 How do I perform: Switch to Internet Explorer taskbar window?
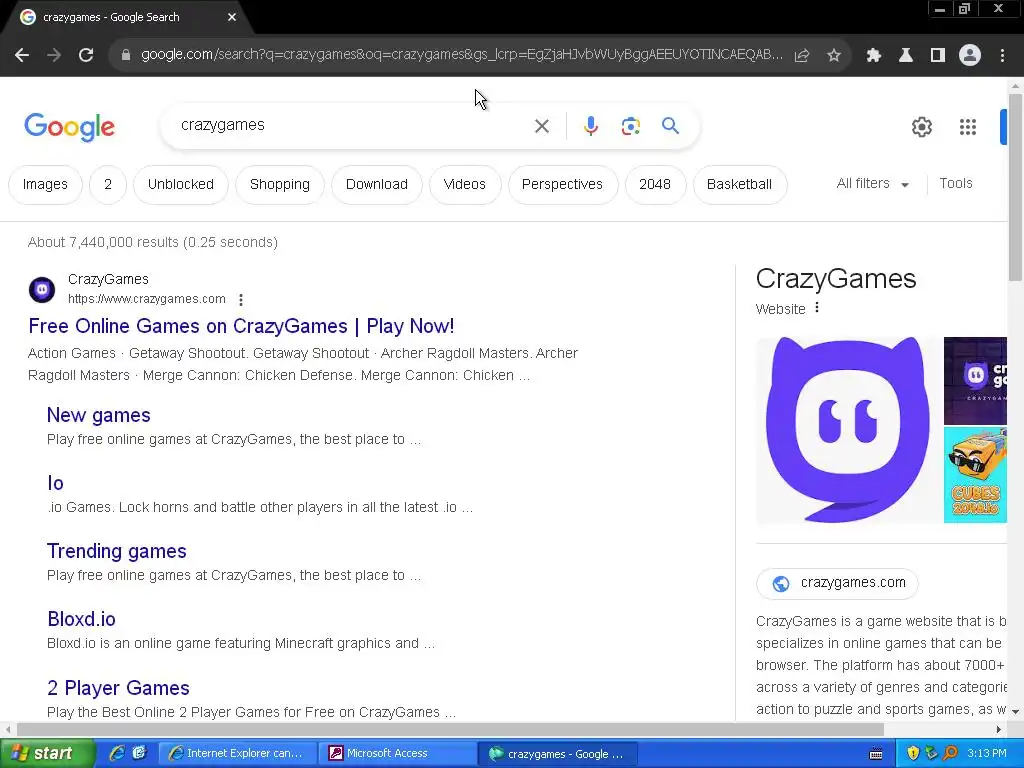click(238, 754)
